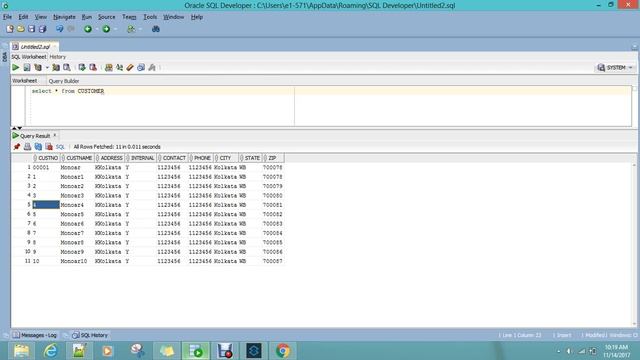Open the Tools menu

[x=150, y=17]
